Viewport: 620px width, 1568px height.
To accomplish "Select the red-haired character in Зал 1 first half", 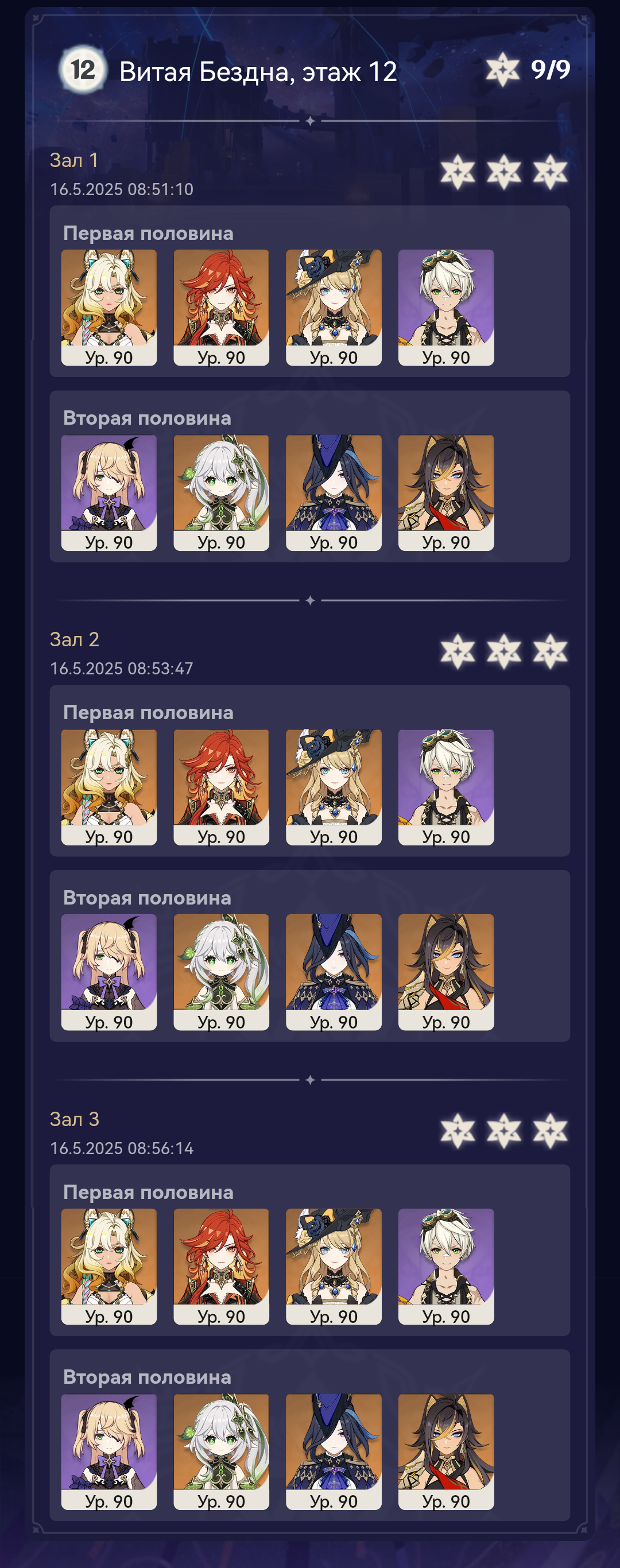I will coord(221,308).
